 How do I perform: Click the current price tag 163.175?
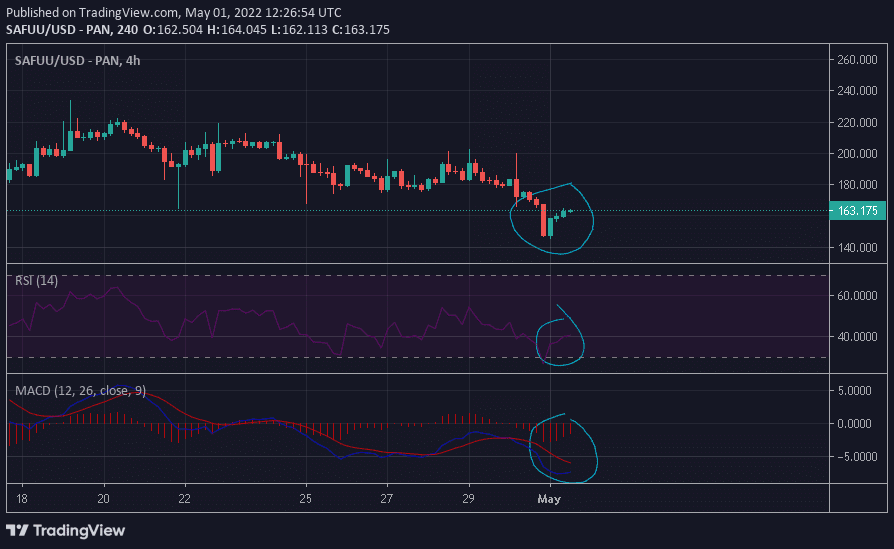pyautogui.click(x=857, y=211)
